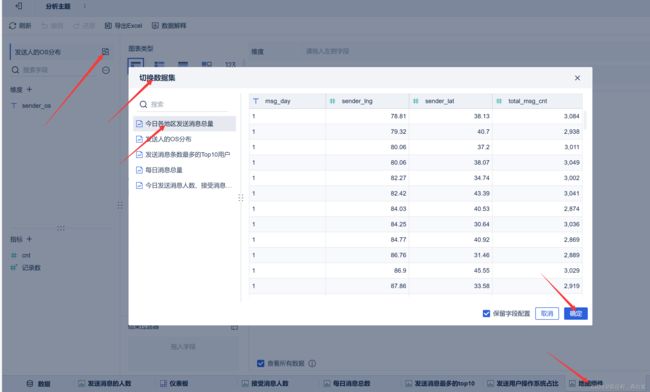Close the 切换数据集 dialog
The width and height of the screenshot is (650, 392).
pyautogui.click(x=577, y=78)
